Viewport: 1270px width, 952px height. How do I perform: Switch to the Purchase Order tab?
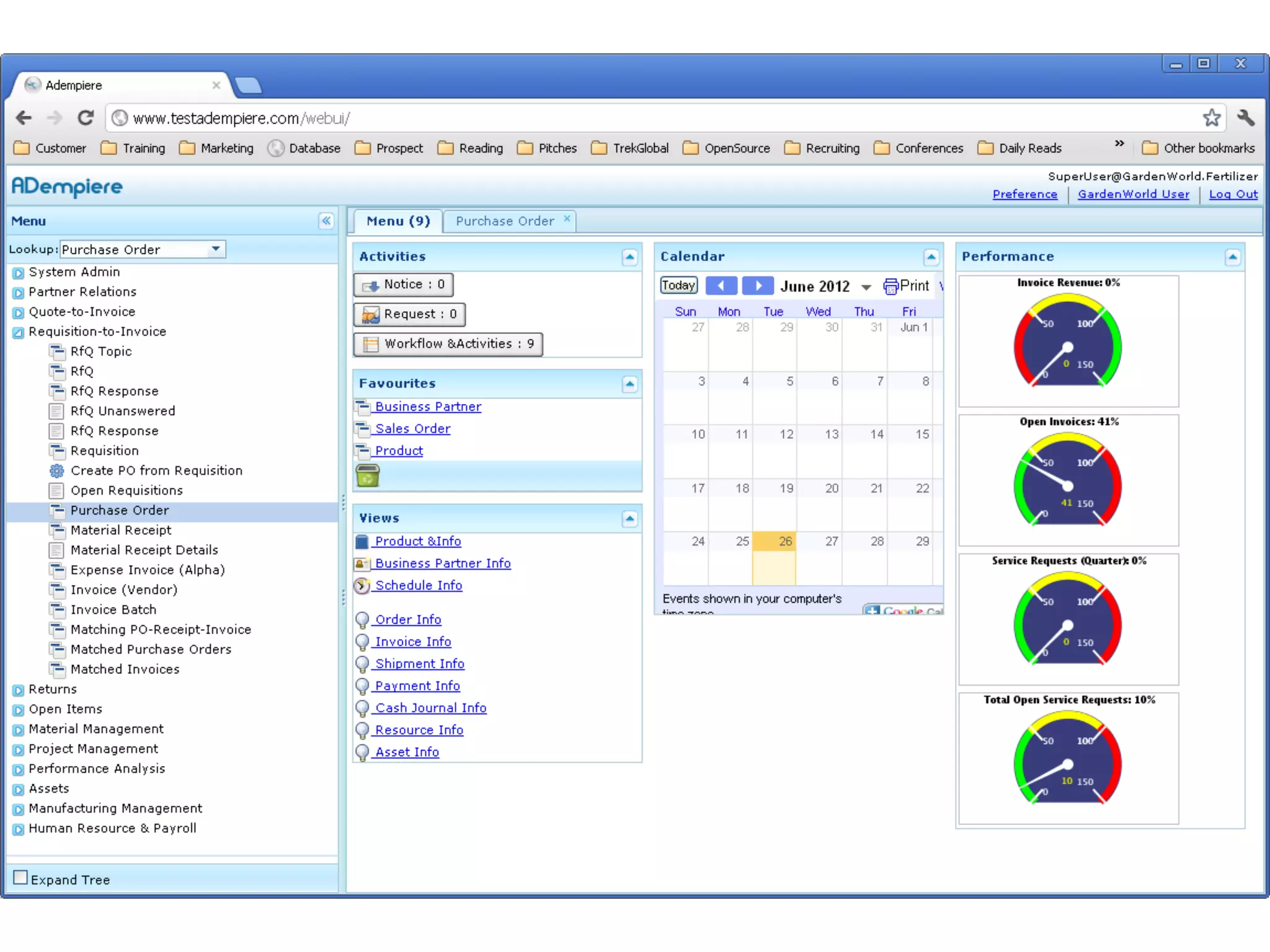[x=505, y=221]
